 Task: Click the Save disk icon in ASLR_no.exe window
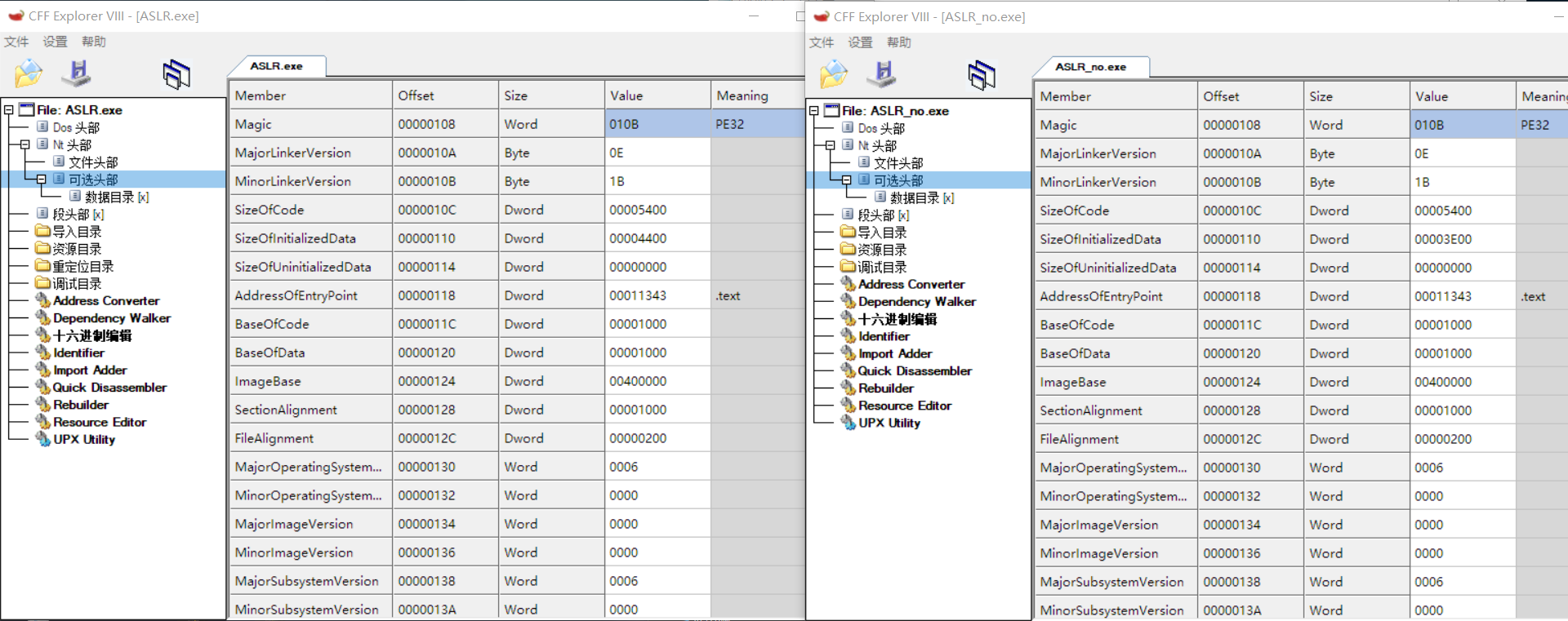(x=883, y=74)
